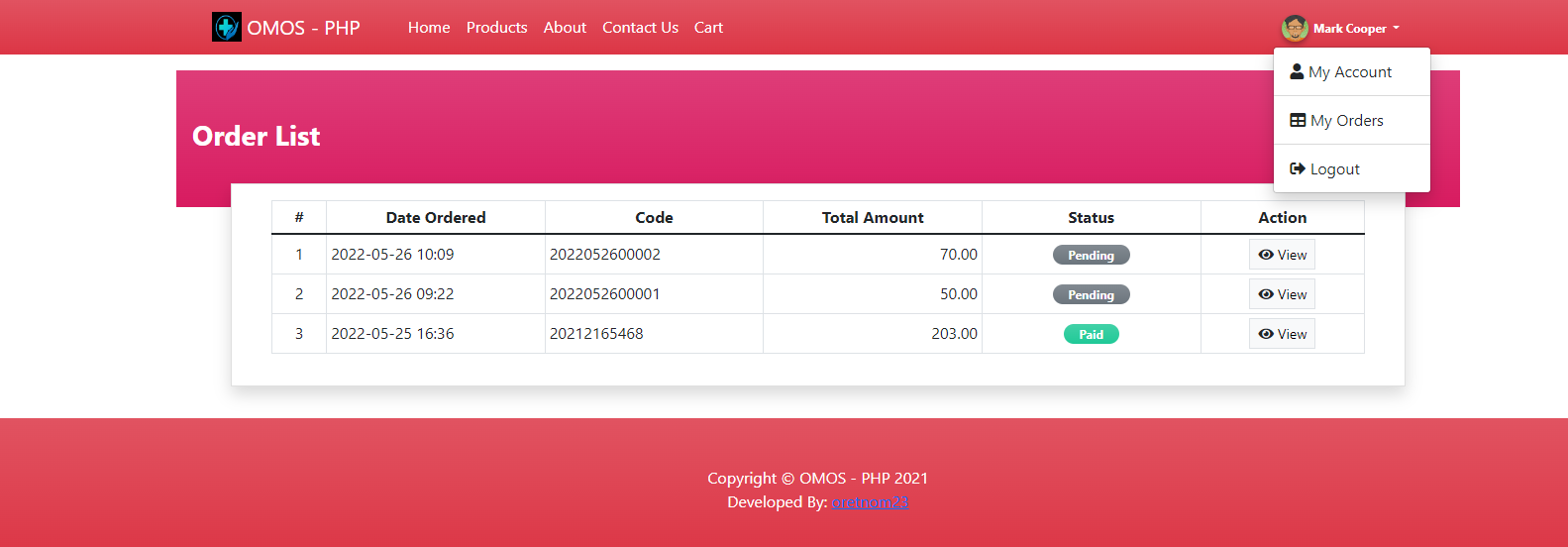Click the amount 203.00

(954, 334)
